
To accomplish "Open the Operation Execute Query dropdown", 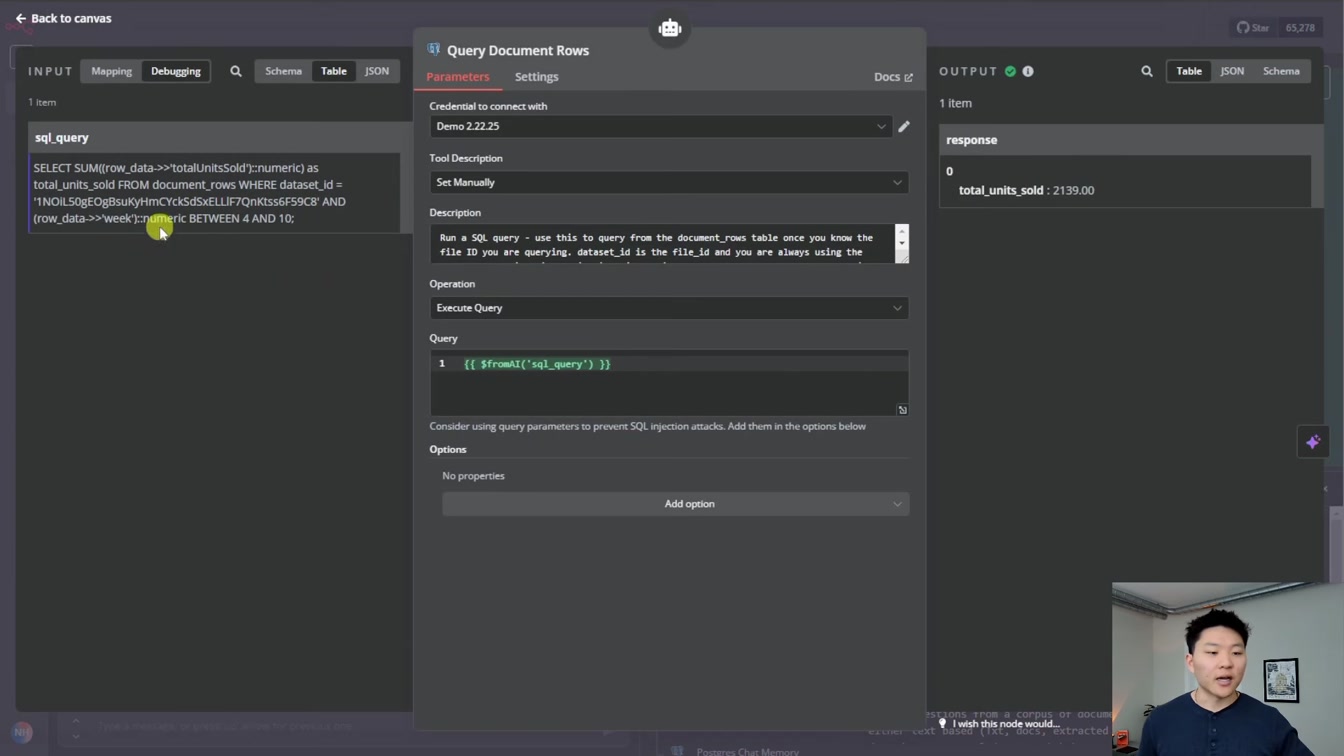I will click(x=669, y=308).
